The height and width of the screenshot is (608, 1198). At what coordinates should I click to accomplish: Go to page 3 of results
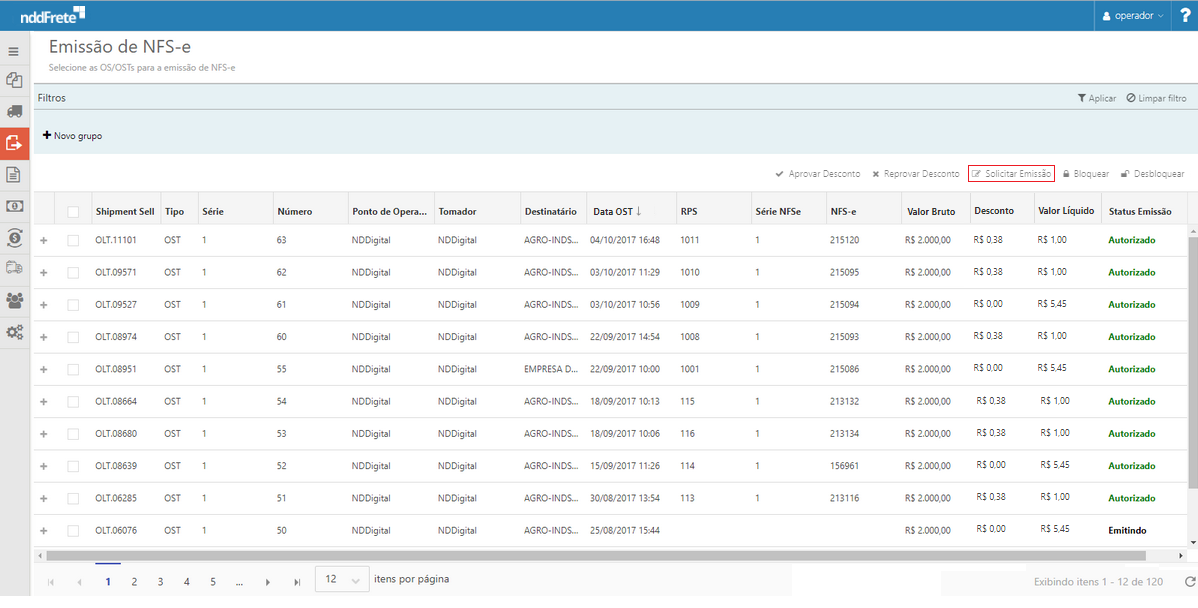pos(160,581)
